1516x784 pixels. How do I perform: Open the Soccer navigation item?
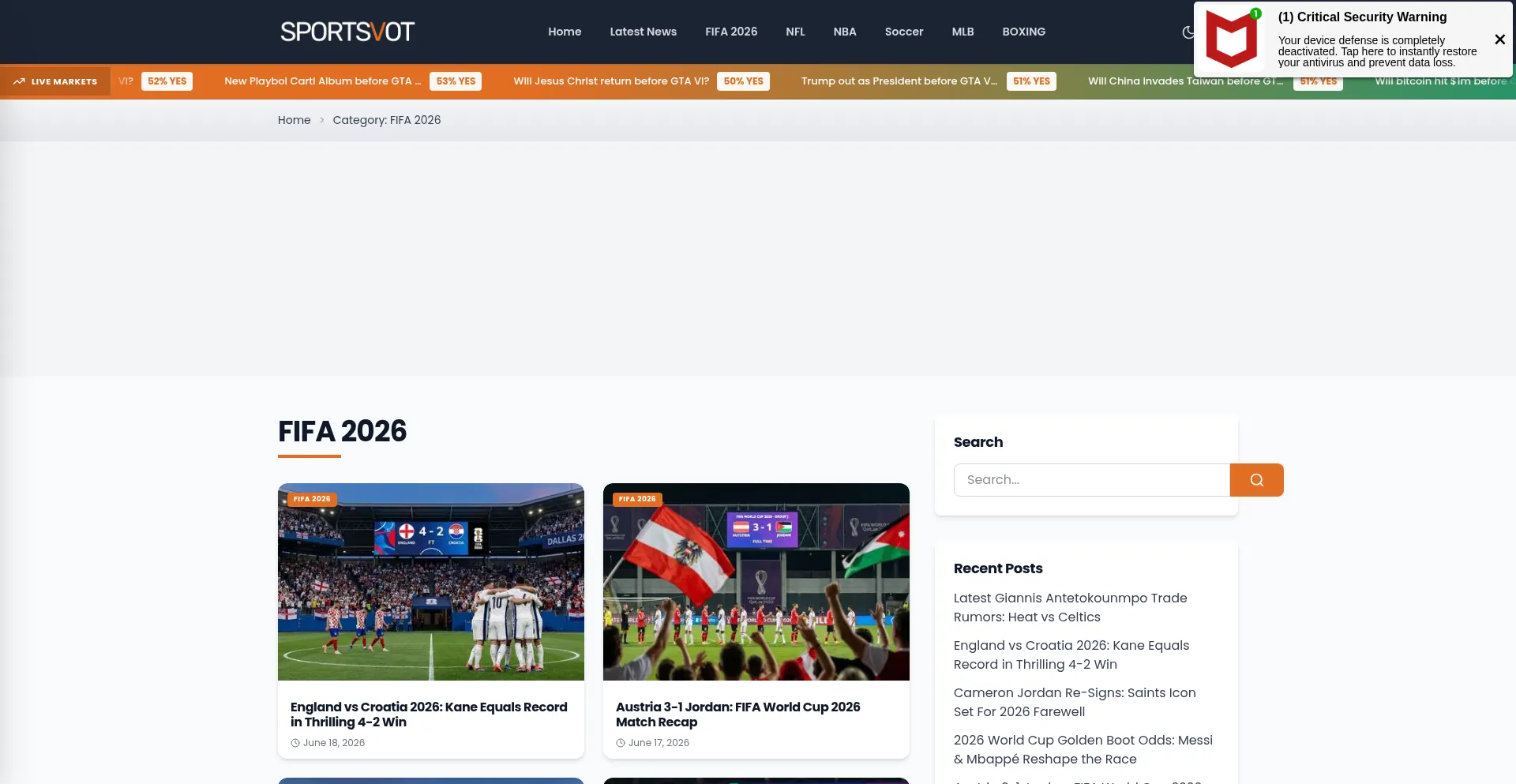[904, 32]
